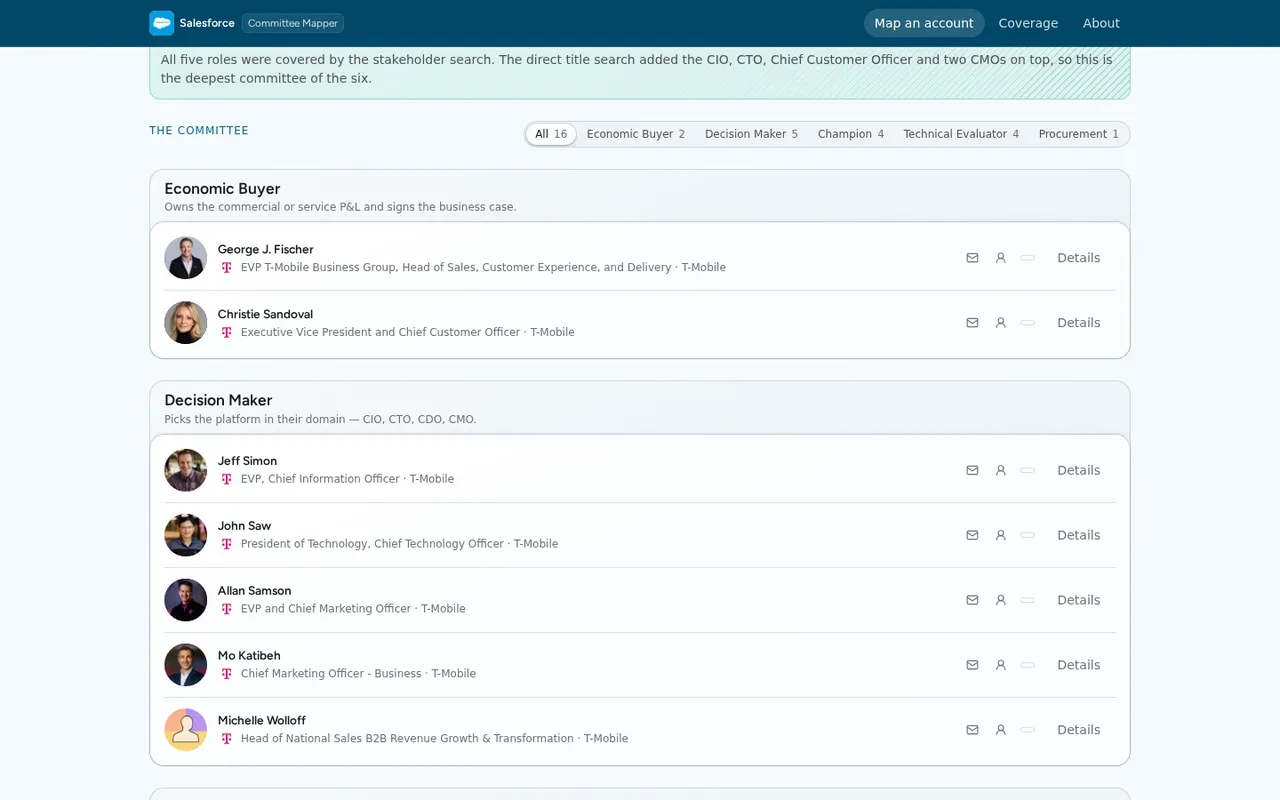Email Michelle Wolloff via envelope icon
The height and width of the screenshot is (800, 1280).
972,730
